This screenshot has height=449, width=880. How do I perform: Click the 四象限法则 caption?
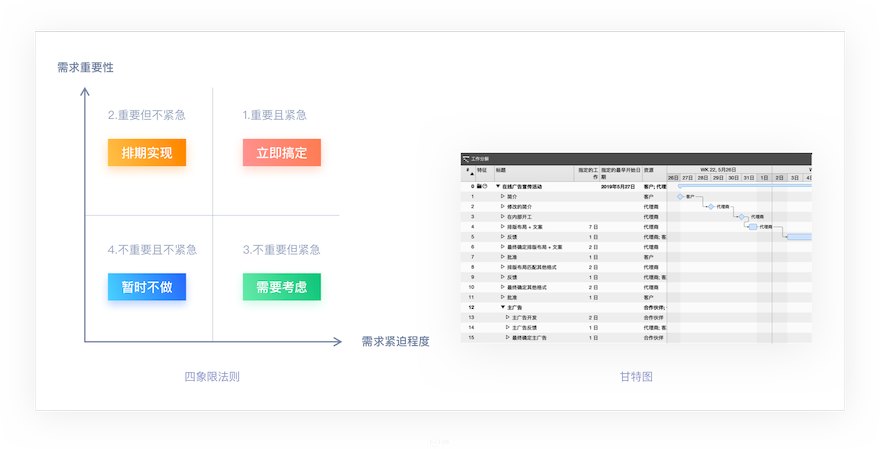click(212, 377)
